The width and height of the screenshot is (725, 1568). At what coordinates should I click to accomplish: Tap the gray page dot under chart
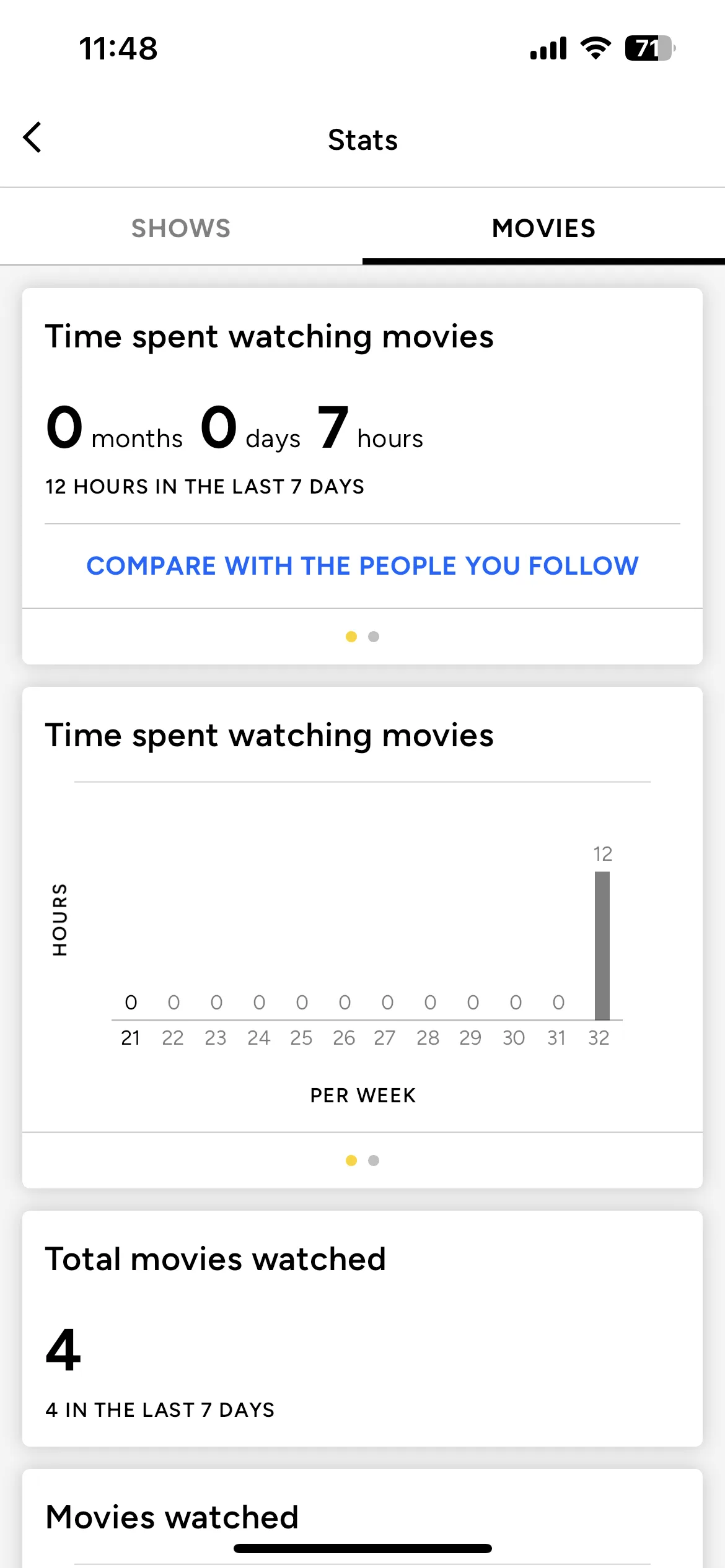pyautogui.click(x=374, y=1161)
